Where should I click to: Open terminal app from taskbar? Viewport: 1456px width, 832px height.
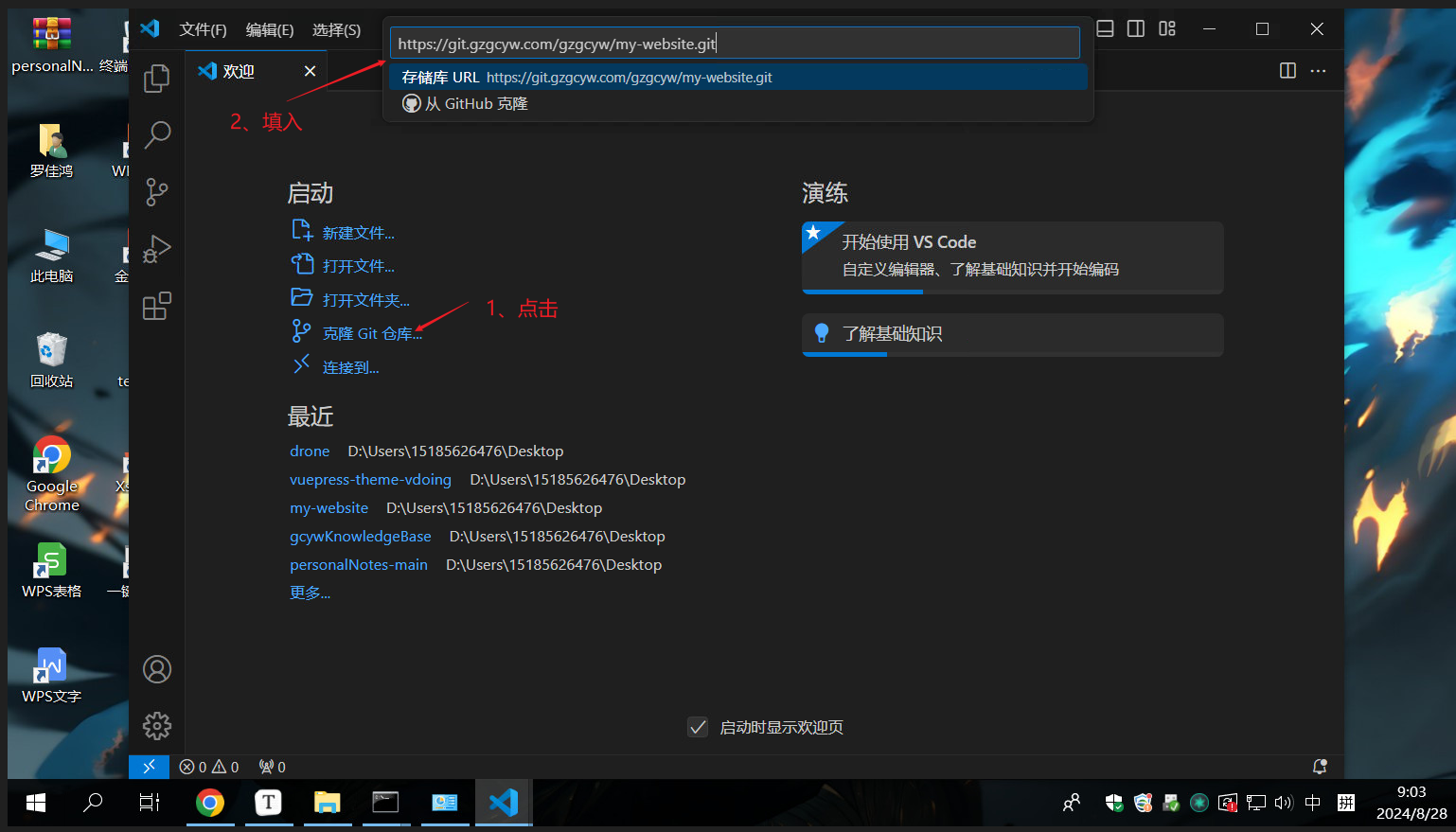pos(385,803)
